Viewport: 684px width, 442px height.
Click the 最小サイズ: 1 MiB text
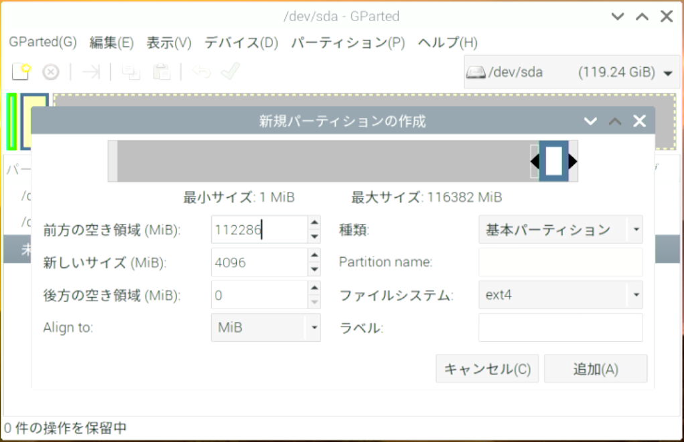[x=239, y=197]
